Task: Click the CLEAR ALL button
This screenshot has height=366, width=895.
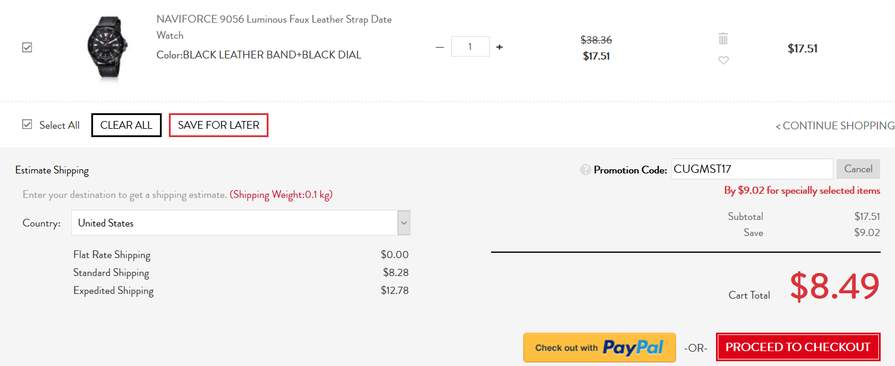Action: 126,125
